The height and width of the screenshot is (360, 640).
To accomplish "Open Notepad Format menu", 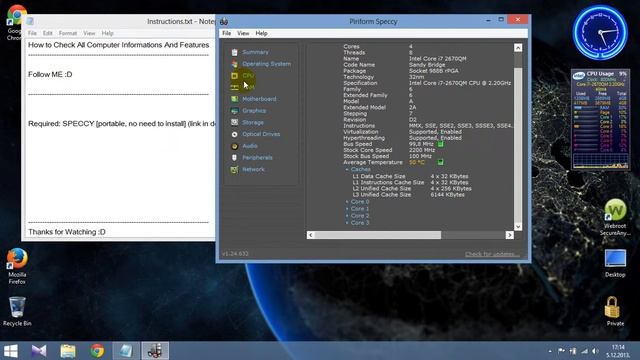I will click(x=68, y=33).
